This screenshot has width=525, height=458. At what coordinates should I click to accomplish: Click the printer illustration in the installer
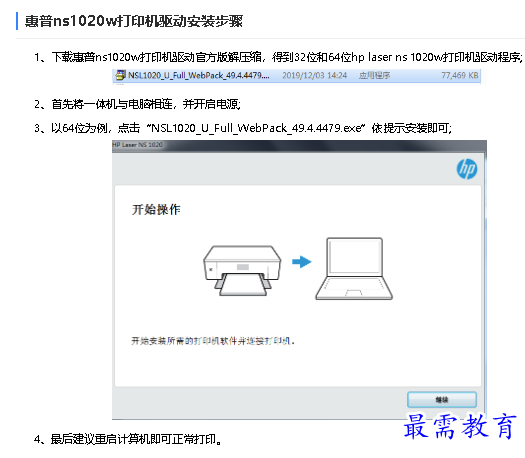(242, 271)
